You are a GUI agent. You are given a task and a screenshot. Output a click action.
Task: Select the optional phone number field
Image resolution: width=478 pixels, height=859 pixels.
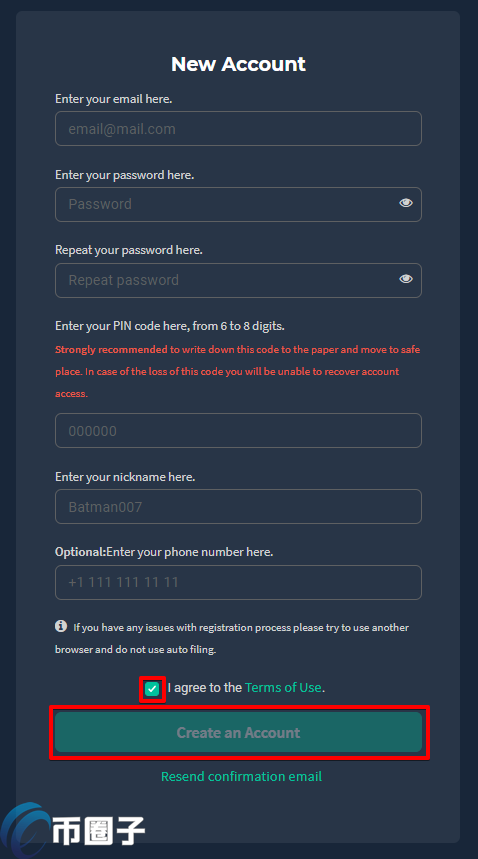tap(239, 582)
